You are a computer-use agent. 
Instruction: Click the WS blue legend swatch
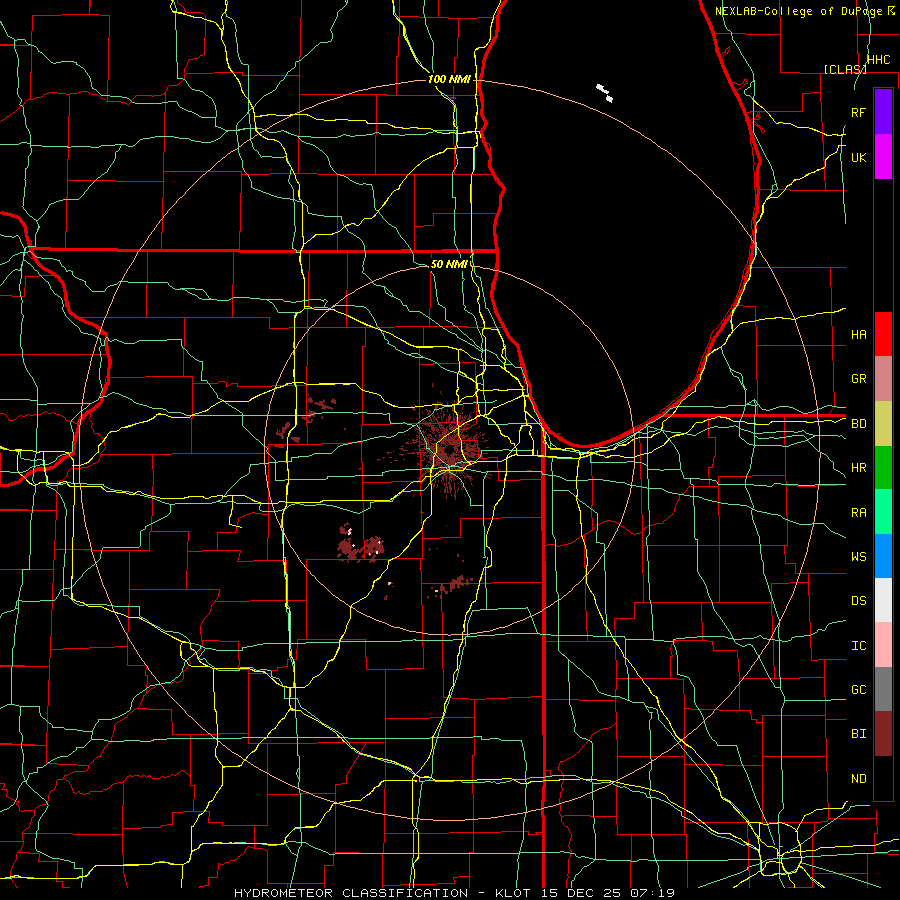pyautogui.click(x=883, y=556)
